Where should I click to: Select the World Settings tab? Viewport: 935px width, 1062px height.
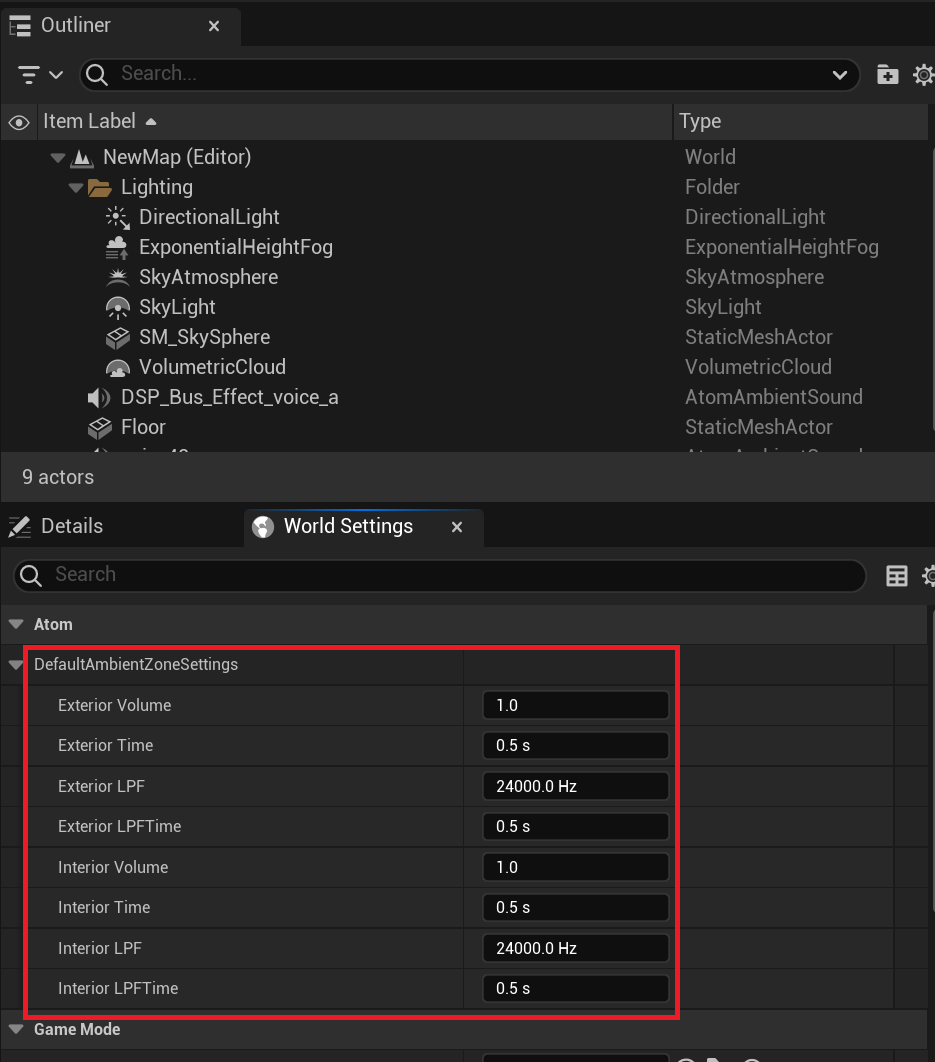(347, 526)
